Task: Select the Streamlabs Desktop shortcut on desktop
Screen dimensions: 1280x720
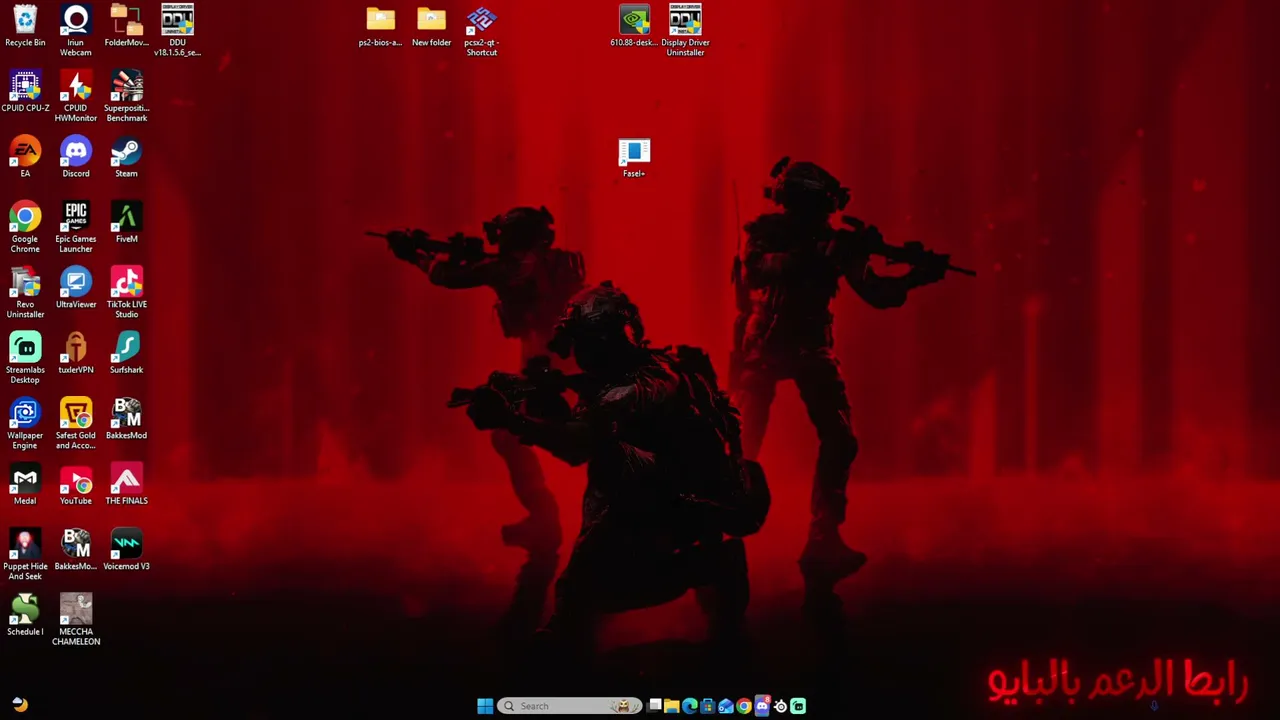Action: [25, 359]
